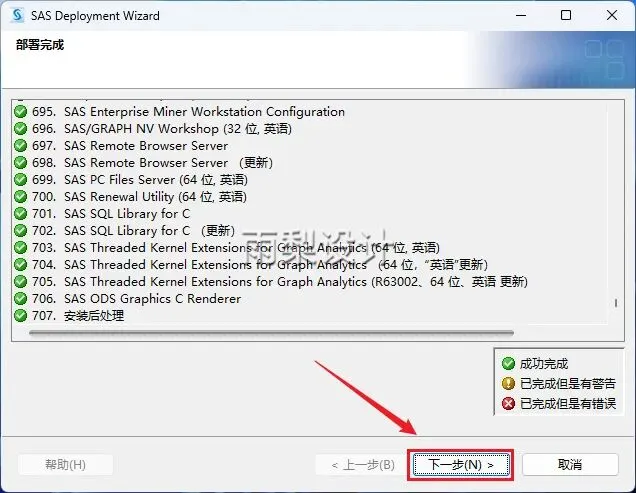Select row 702 SAS SQL Library for C (更新)
Screen dimensions: 636x493
pos(124,231)
